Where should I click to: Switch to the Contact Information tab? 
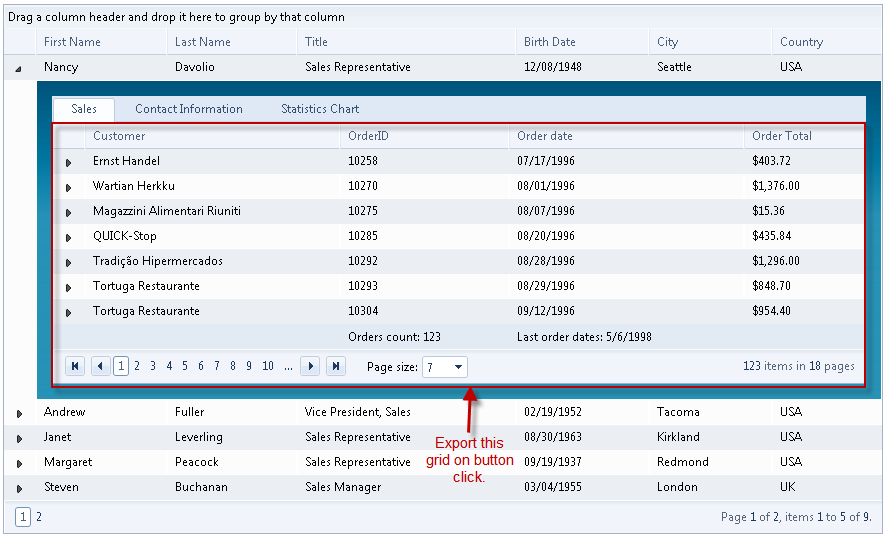(189, 109)
